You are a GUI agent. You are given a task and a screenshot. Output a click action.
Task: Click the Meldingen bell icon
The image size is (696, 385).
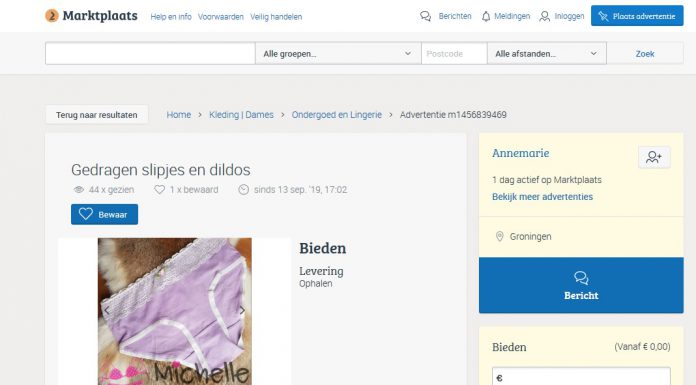pos(486,16)
